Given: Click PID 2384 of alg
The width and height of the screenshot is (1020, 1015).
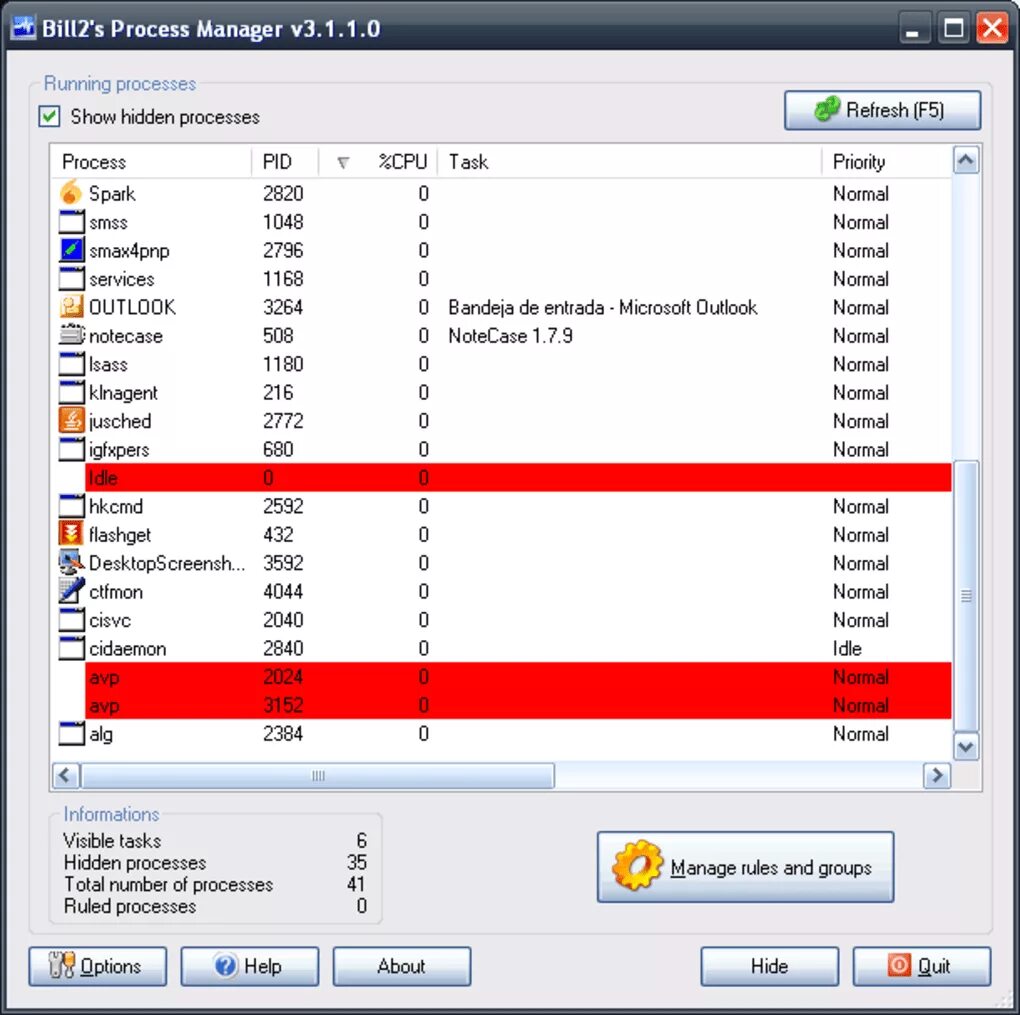Looking at the screenshot, I should pos(283,734).
